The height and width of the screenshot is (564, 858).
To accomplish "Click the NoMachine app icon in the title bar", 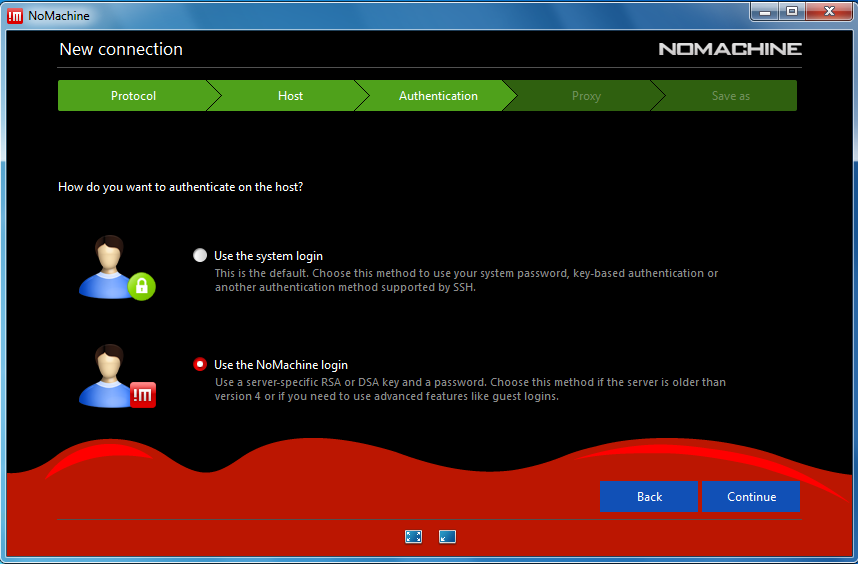I will (x=15, y=15).
